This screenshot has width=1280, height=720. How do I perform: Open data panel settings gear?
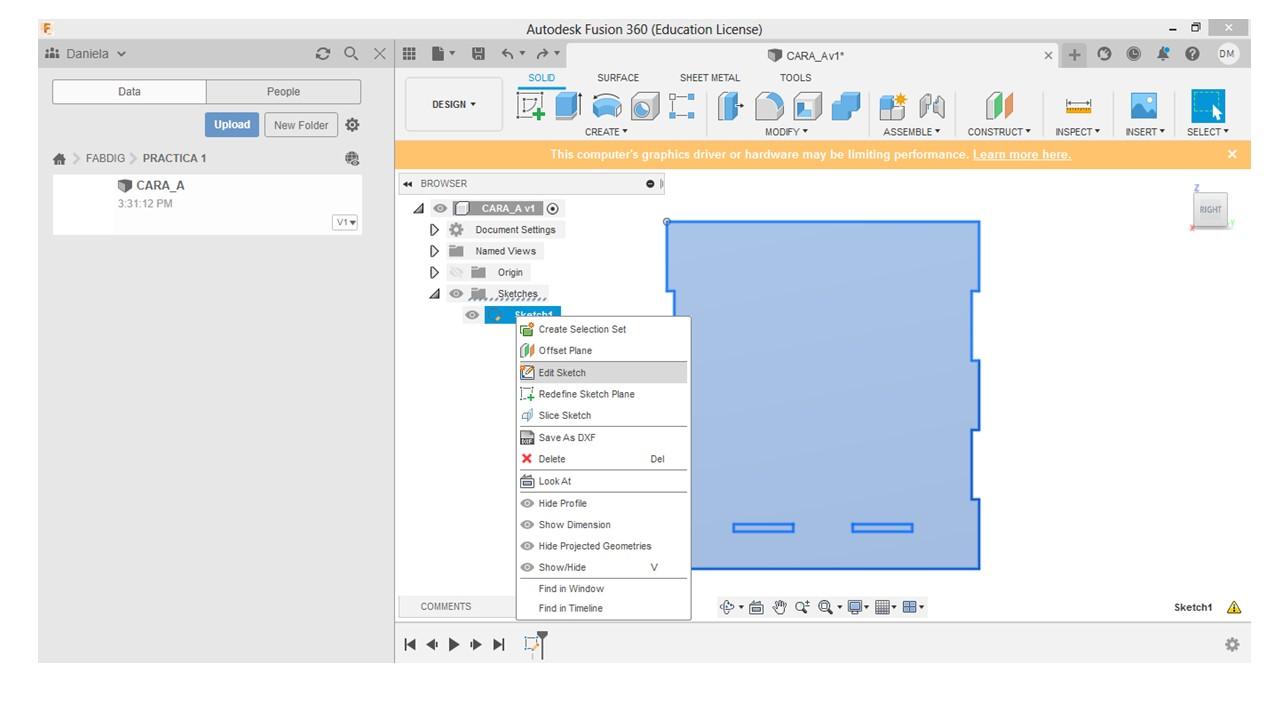352,125
